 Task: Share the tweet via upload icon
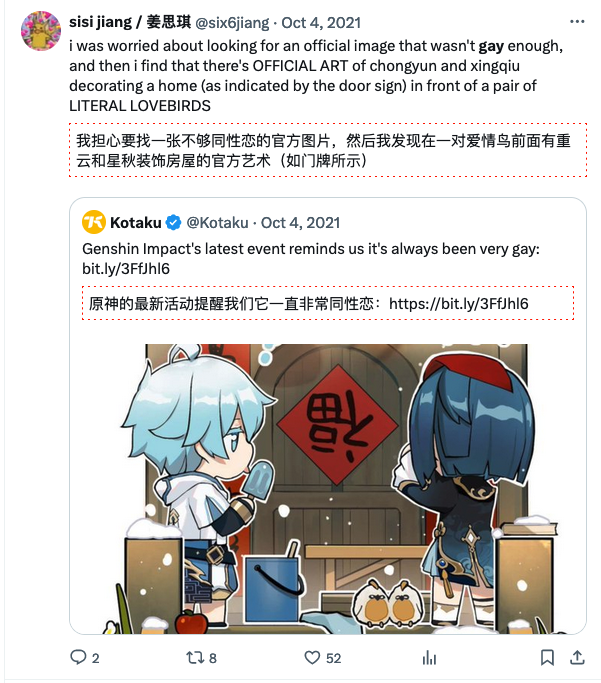[x=577, y=657]
